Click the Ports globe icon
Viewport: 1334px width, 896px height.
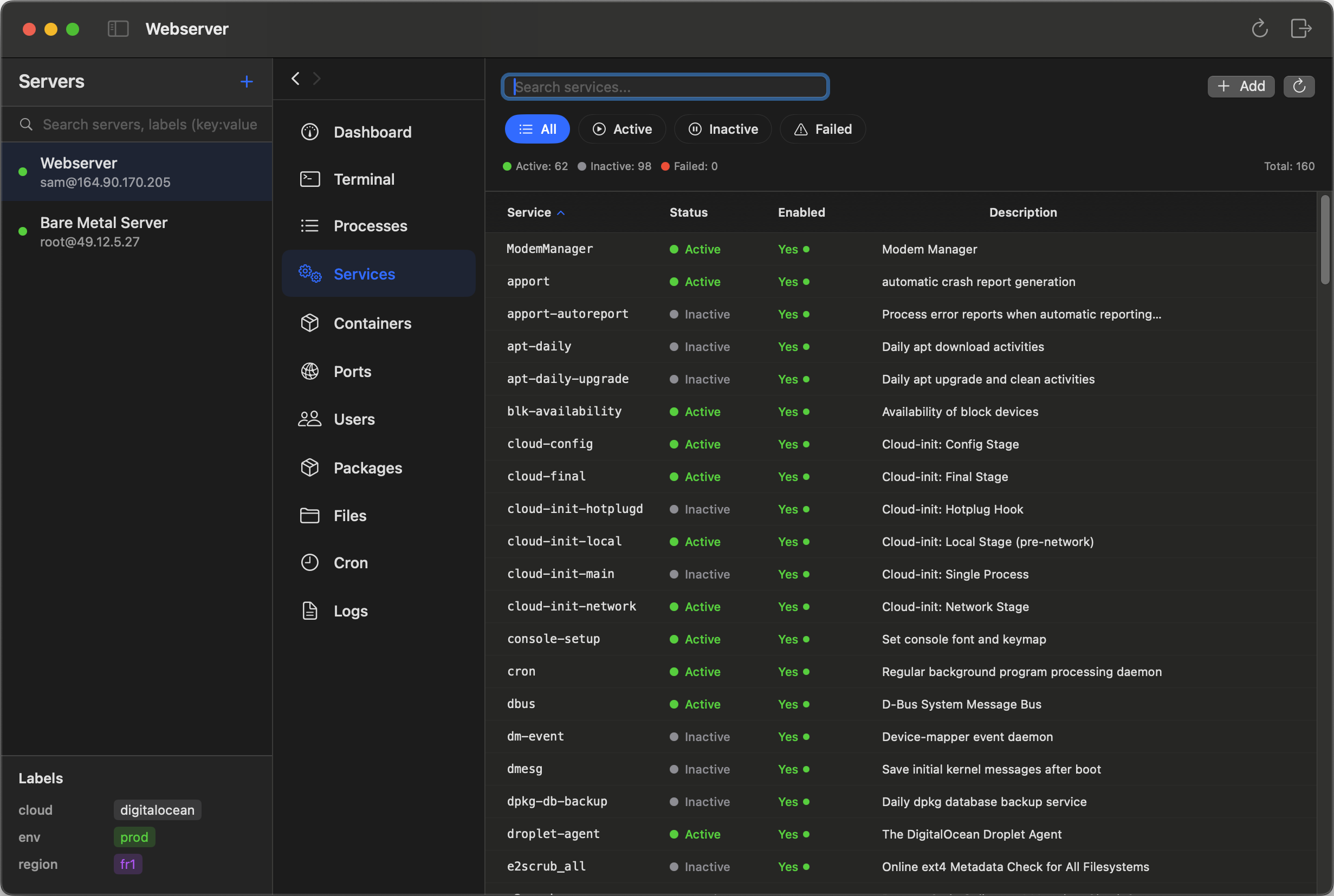310,372
